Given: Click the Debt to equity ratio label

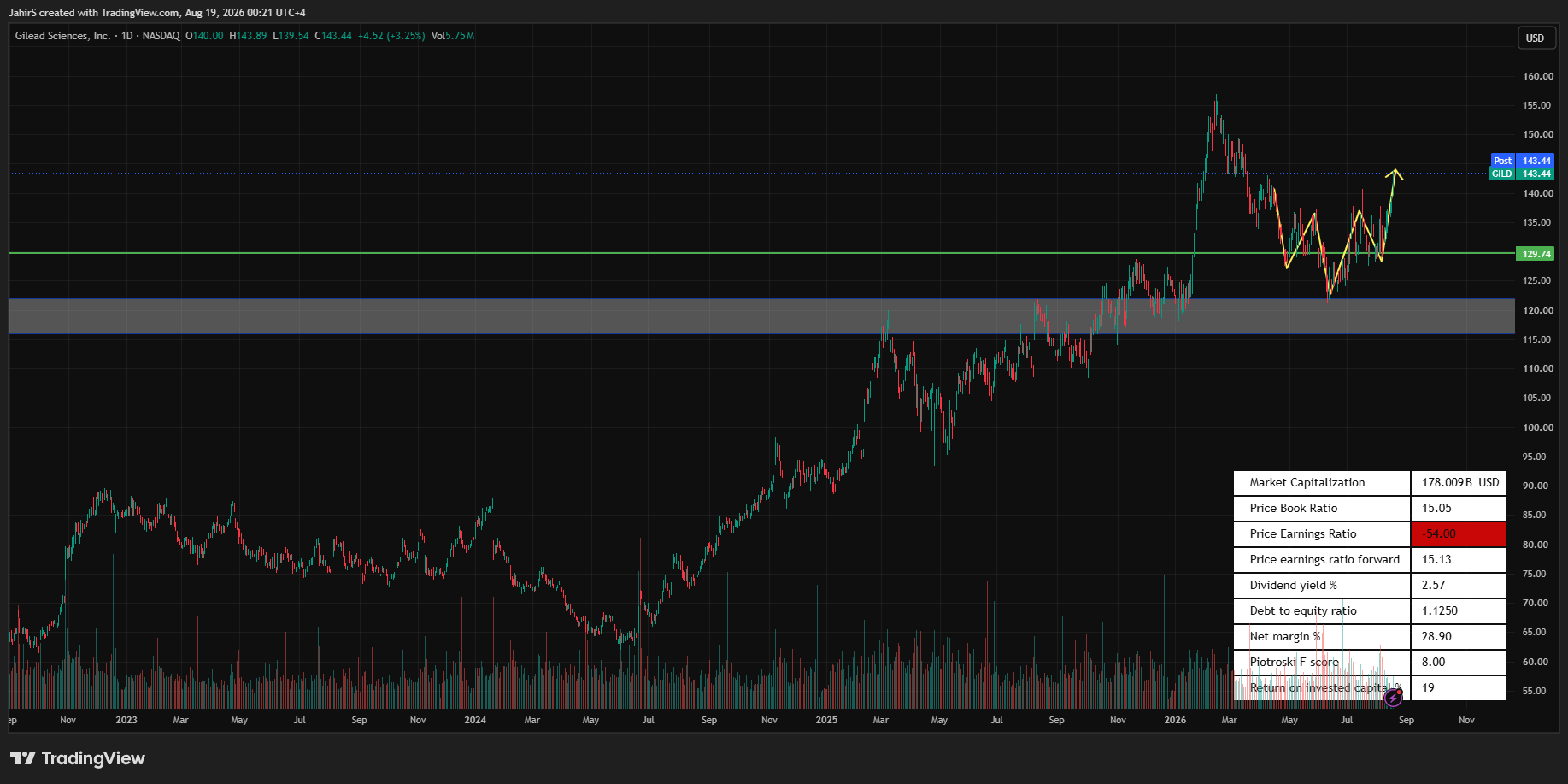Looking at the screenshot, I should (x=1302, y=610).
